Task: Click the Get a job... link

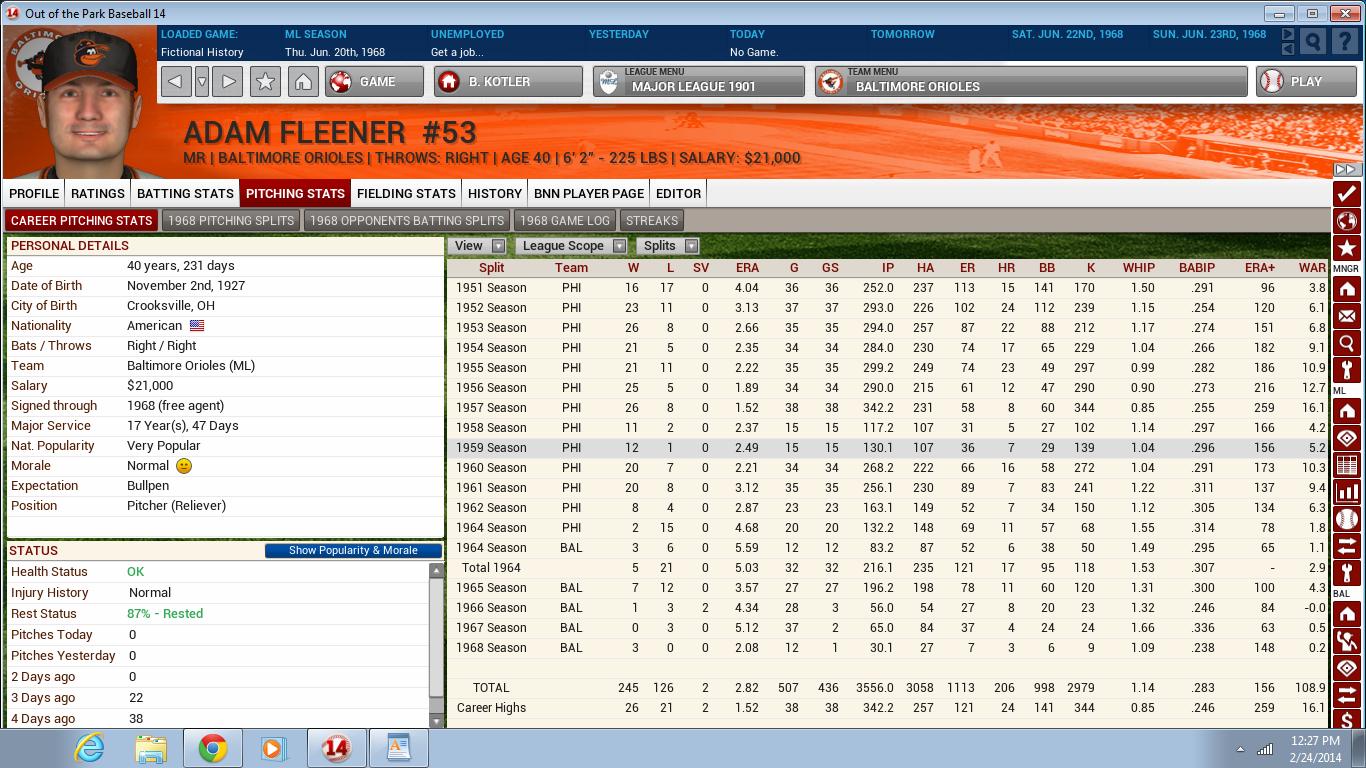Action: 457,52
